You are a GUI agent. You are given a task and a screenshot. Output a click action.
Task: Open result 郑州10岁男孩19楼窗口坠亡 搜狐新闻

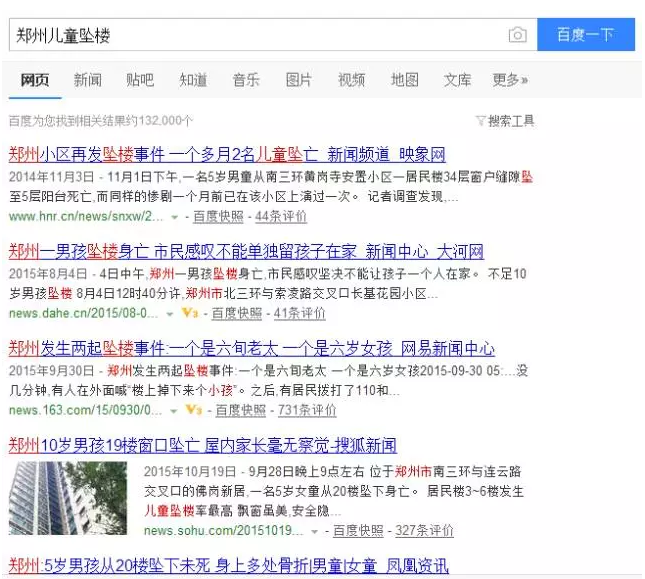203,446
